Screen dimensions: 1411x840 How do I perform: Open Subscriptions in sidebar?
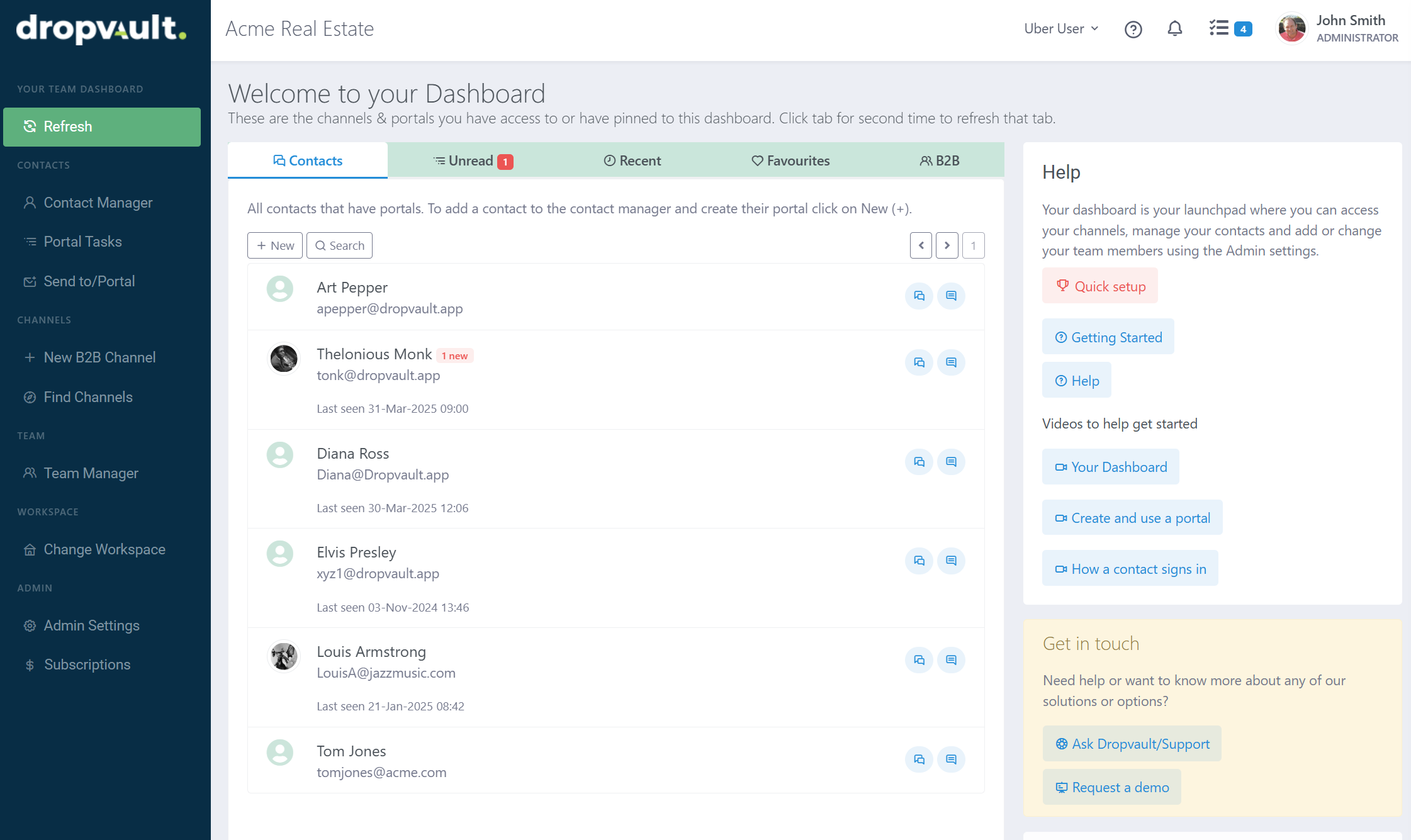77,664
